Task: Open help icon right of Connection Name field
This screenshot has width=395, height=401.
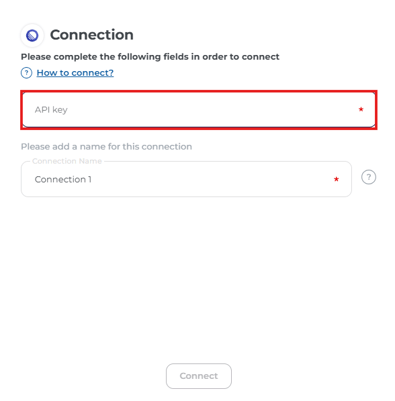Action: coord(369,177)
